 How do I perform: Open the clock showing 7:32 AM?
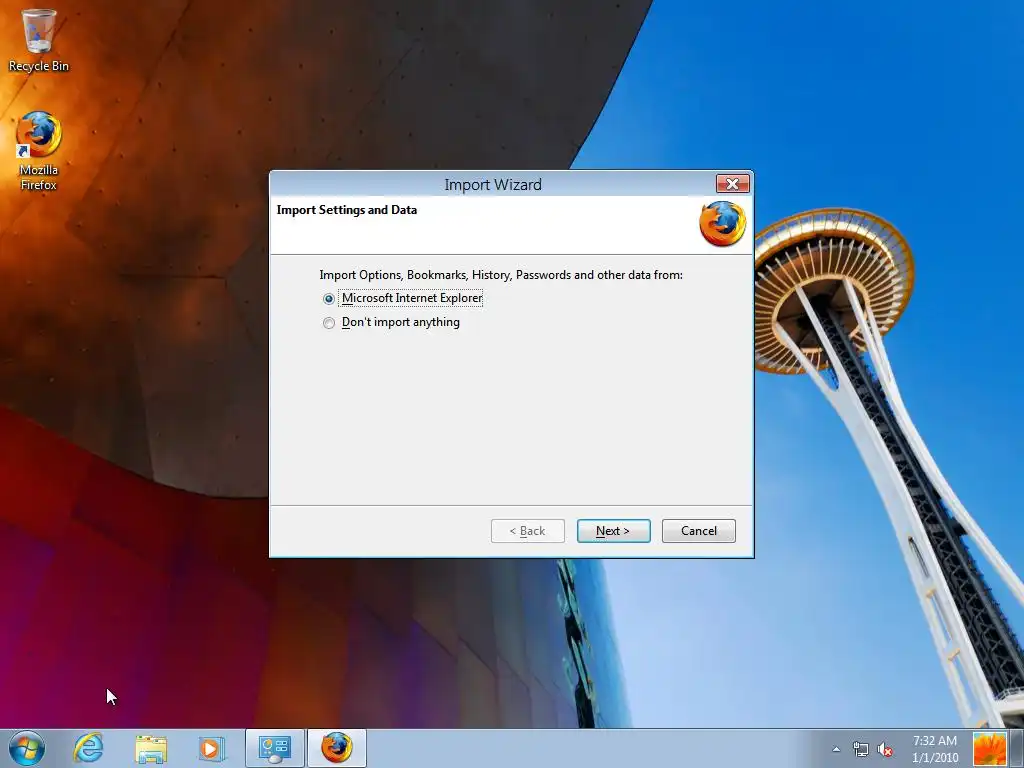tap(935, 749)
